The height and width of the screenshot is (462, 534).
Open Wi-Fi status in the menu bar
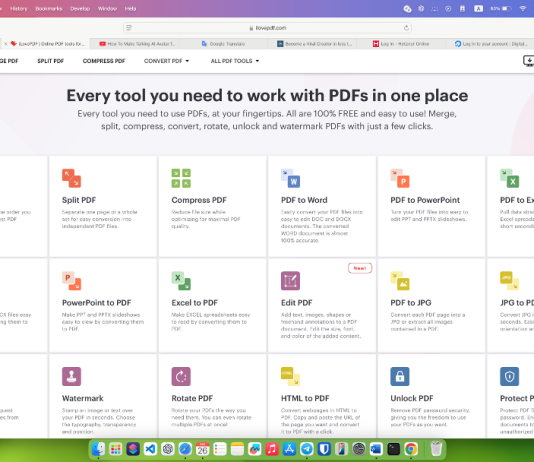click(x=523, y=9)
